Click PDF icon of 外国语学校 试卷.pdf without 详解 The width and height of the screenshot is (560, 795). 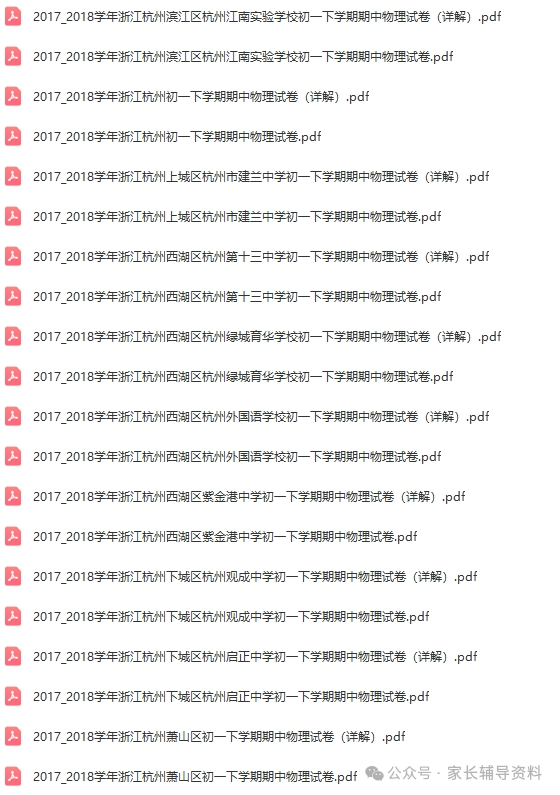[13, 456]
